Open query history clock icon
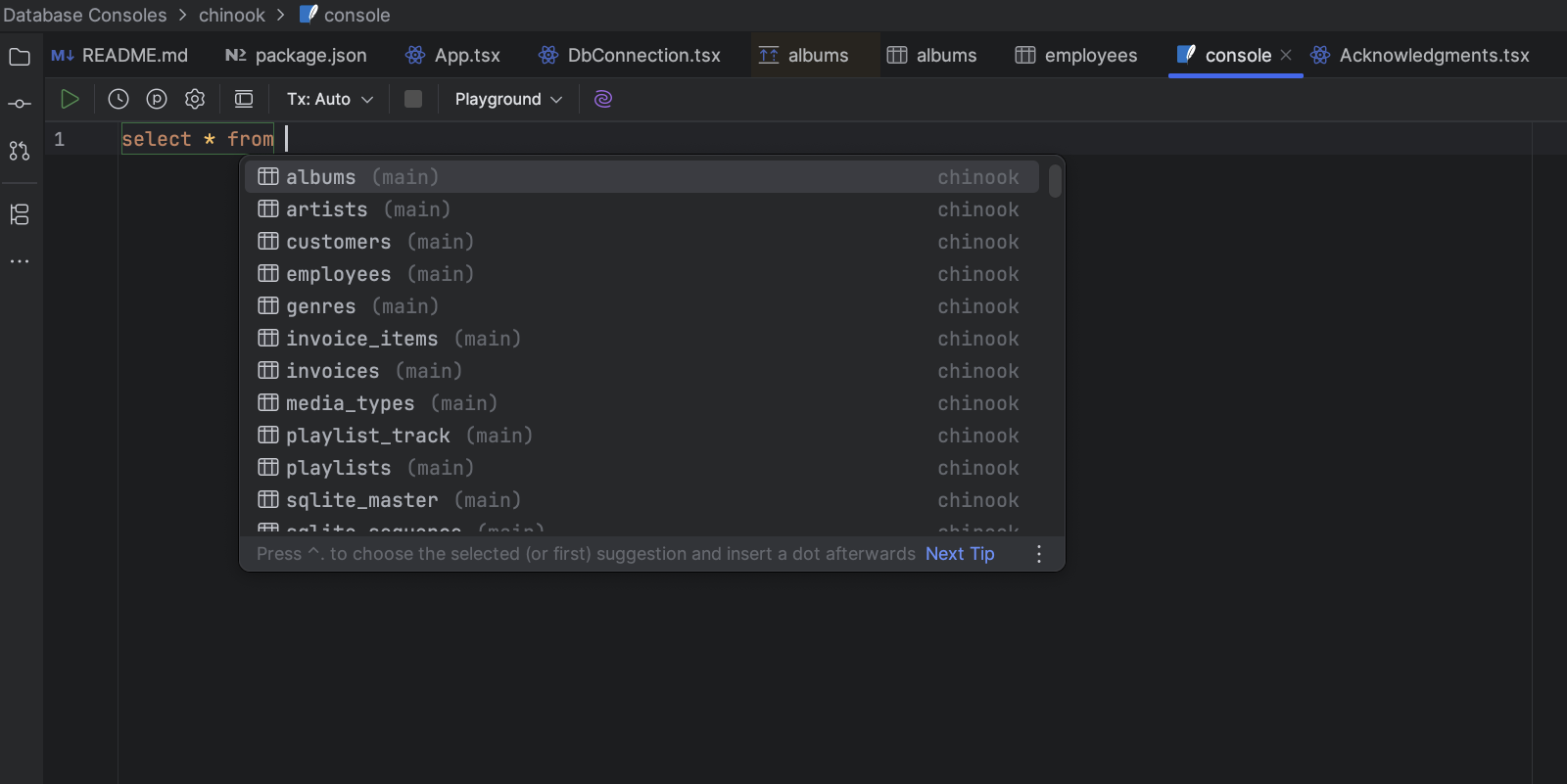This screenshot has width=1567, height=784. pyautogui.click(x=119, y=99)
